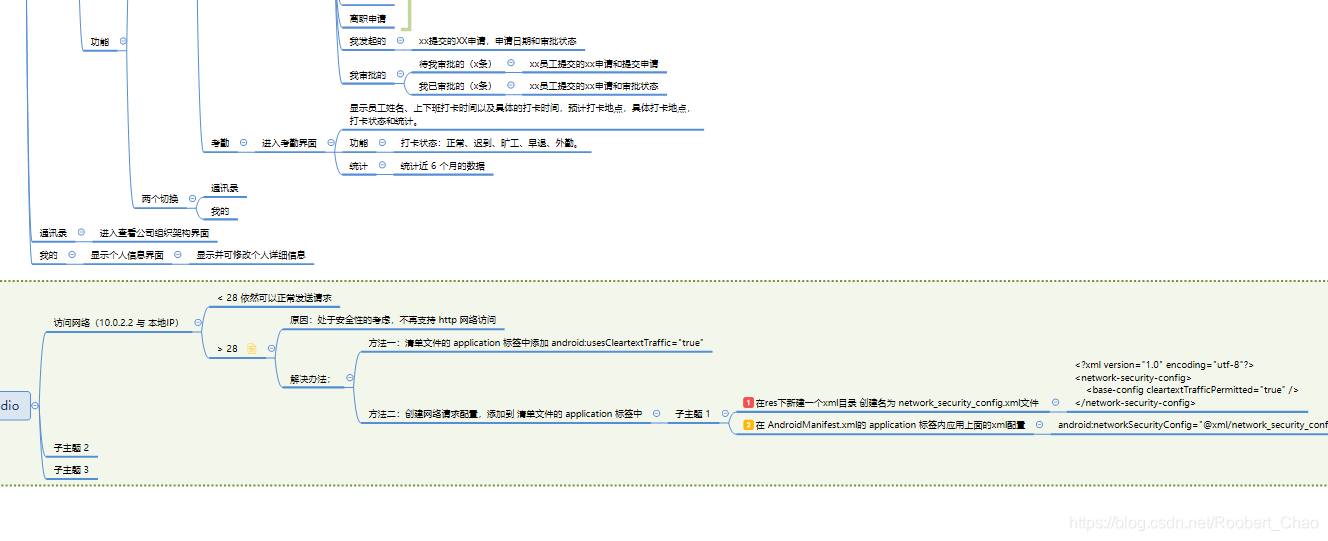
Task: Collapse the network_security_config.xml step node
Action: point(1054,402)
